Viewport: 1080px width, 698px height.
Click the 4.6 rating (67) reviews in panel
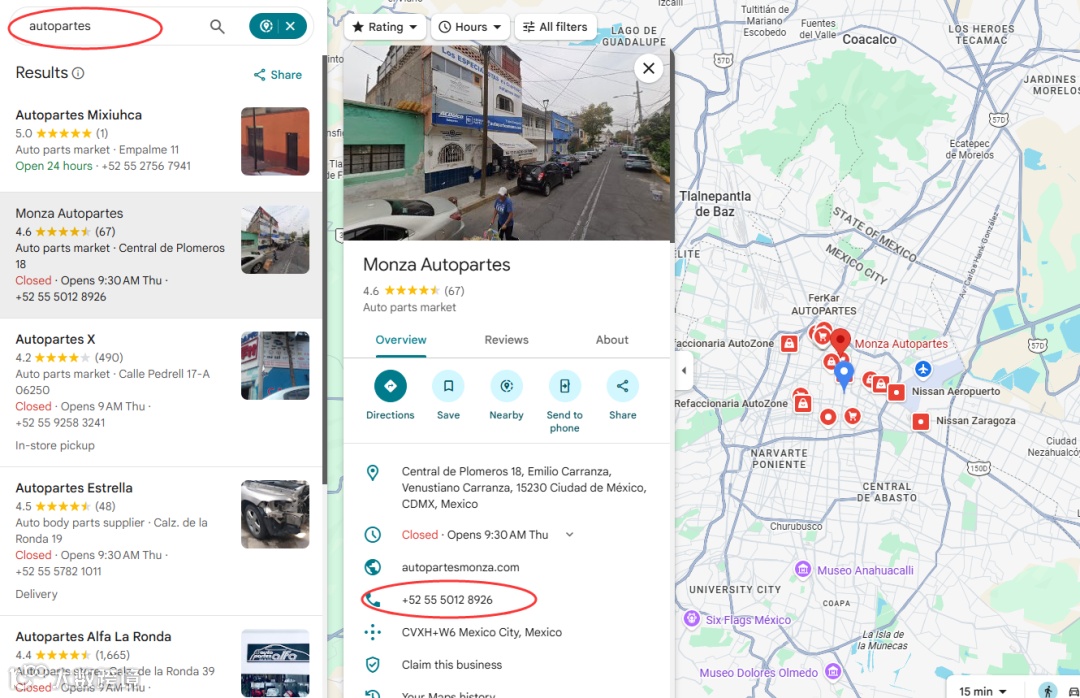click(413, 291)
